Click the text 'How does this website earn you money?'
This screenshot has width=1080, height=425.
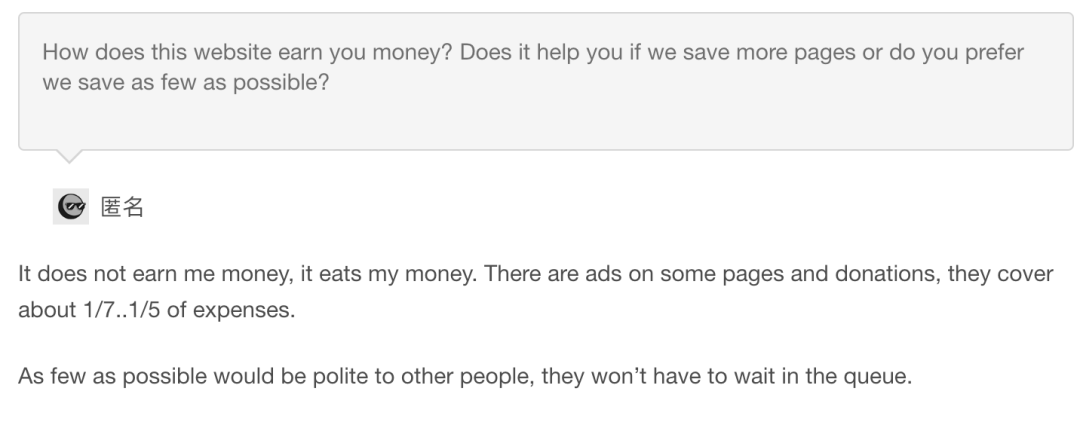247,52
